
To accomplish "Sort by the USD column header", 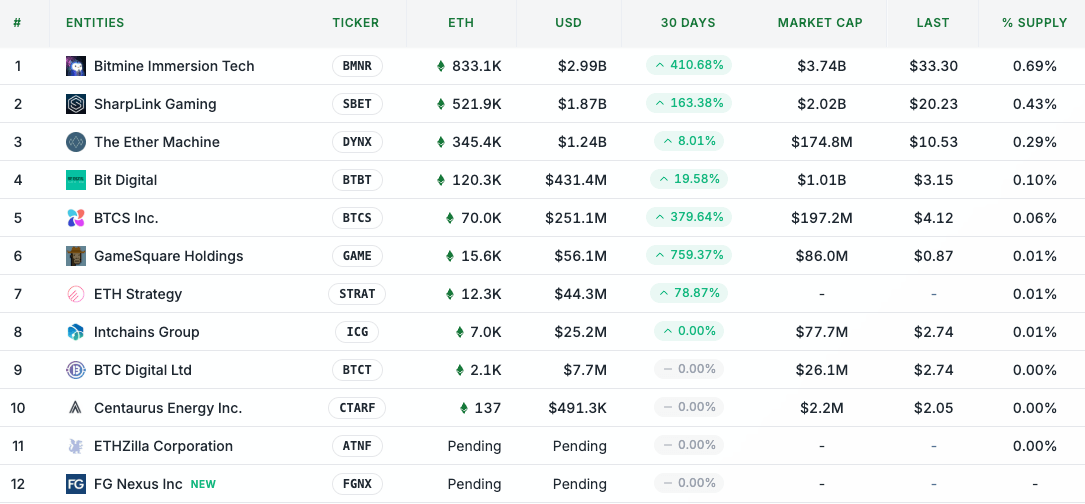I will click(x=568, y=23).
